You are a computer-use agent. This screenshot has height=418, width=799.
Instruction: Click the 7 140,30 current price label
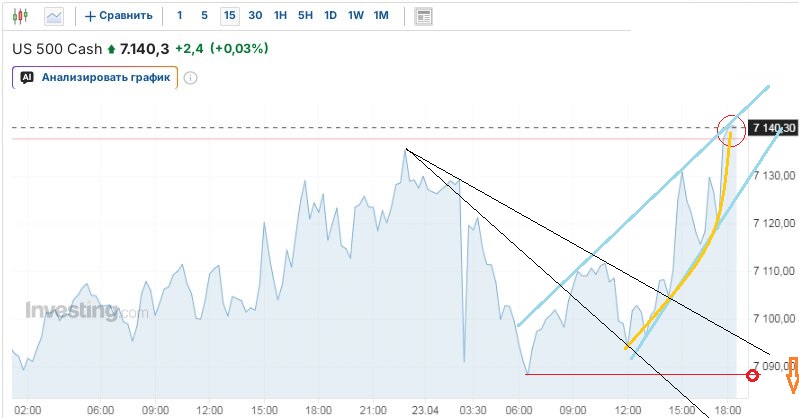(x=773, y=128)
